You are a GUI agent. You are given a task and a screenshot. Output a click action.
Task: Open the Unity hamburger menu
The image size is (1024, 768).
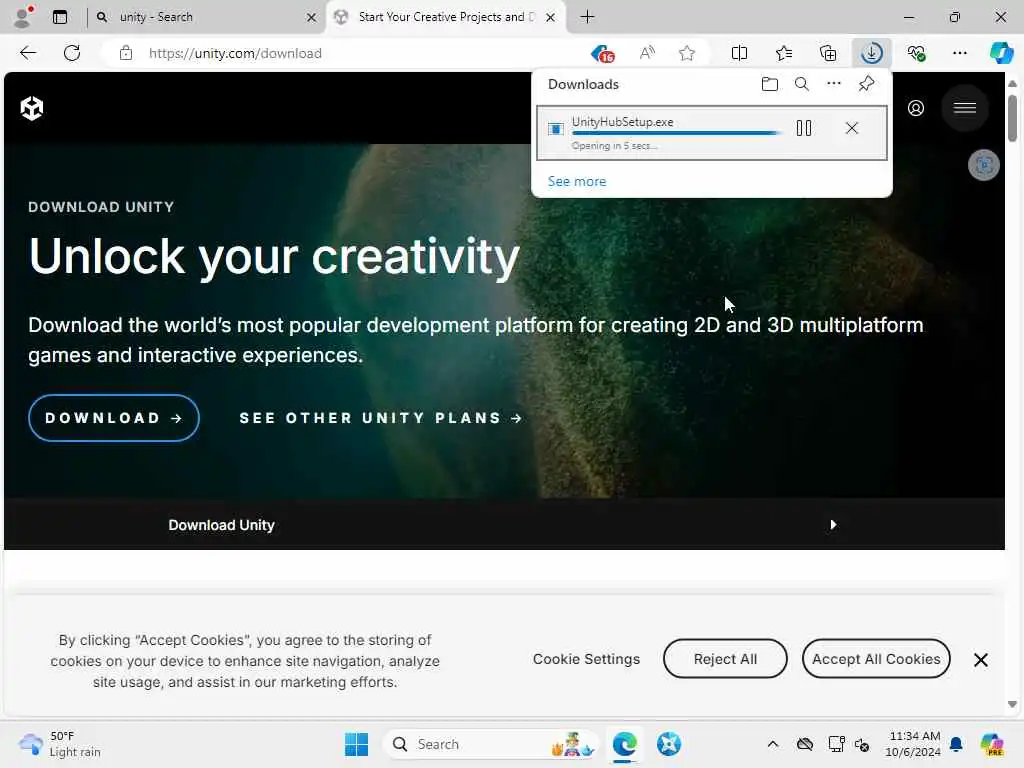point(965,108)
